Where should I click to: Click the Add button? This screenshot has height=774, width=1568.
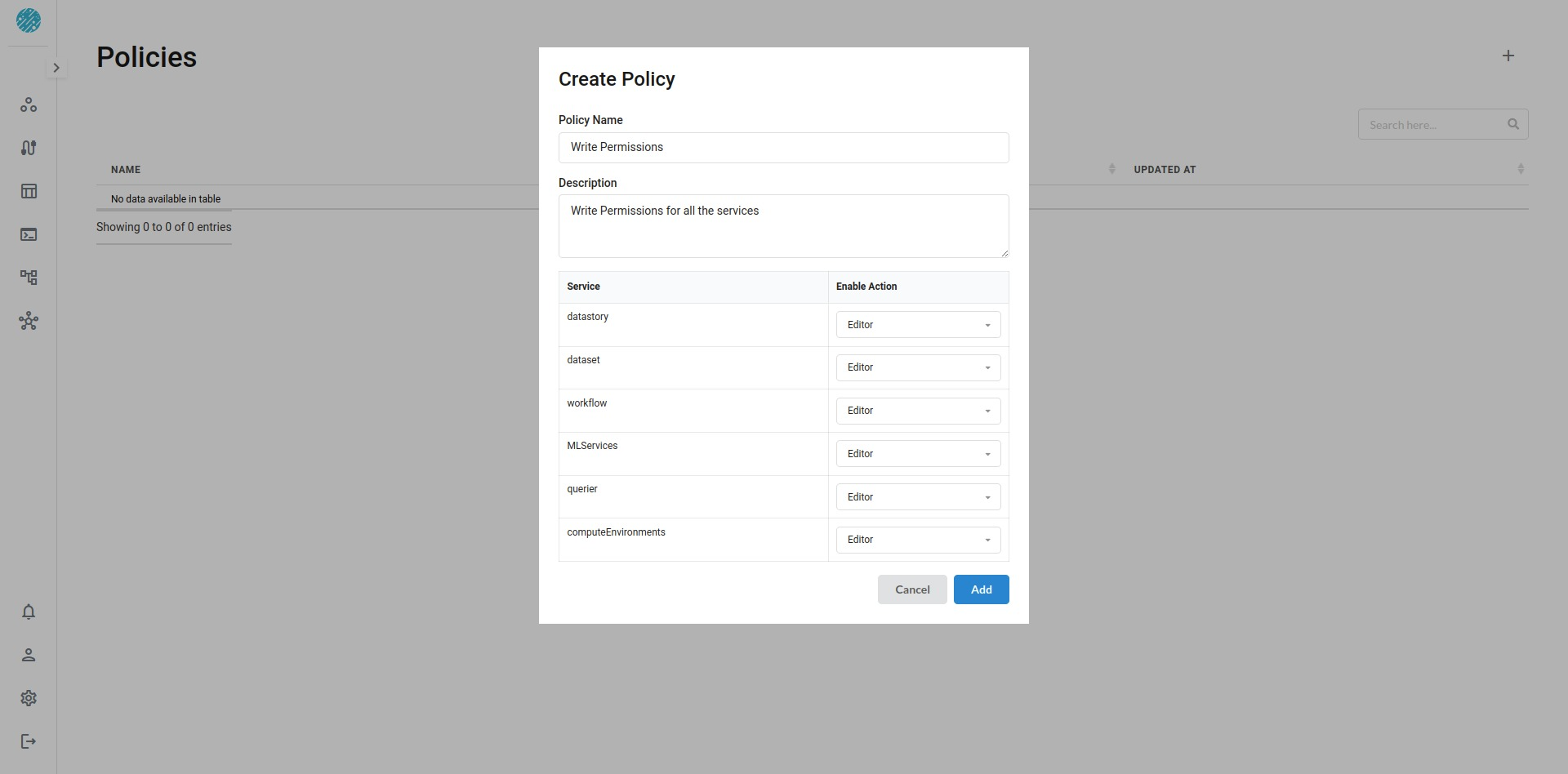[982, 589]
